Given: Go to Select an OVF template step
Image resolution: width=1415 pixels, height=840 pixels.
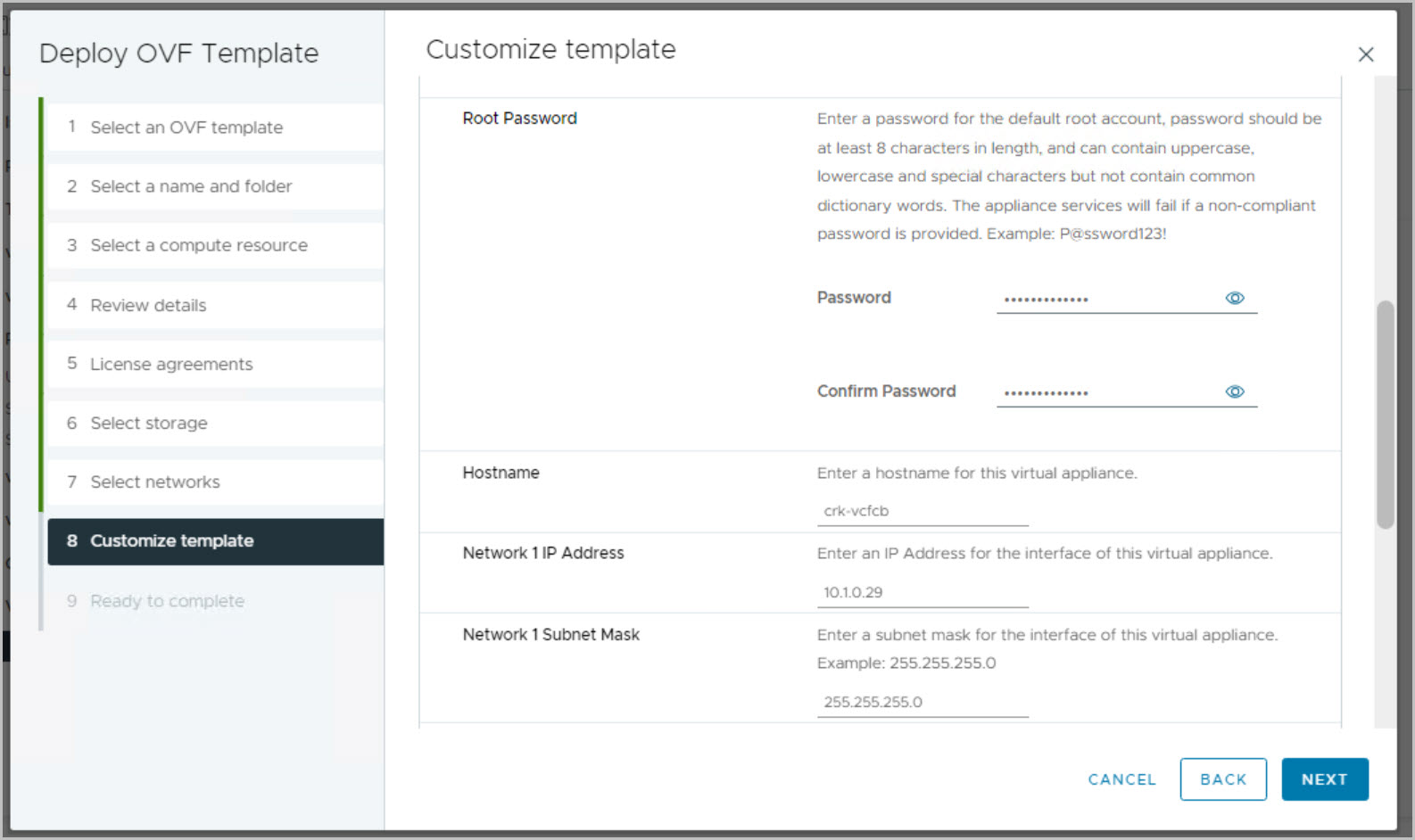Looking at the screenshot, I should (x=186, y=128).
